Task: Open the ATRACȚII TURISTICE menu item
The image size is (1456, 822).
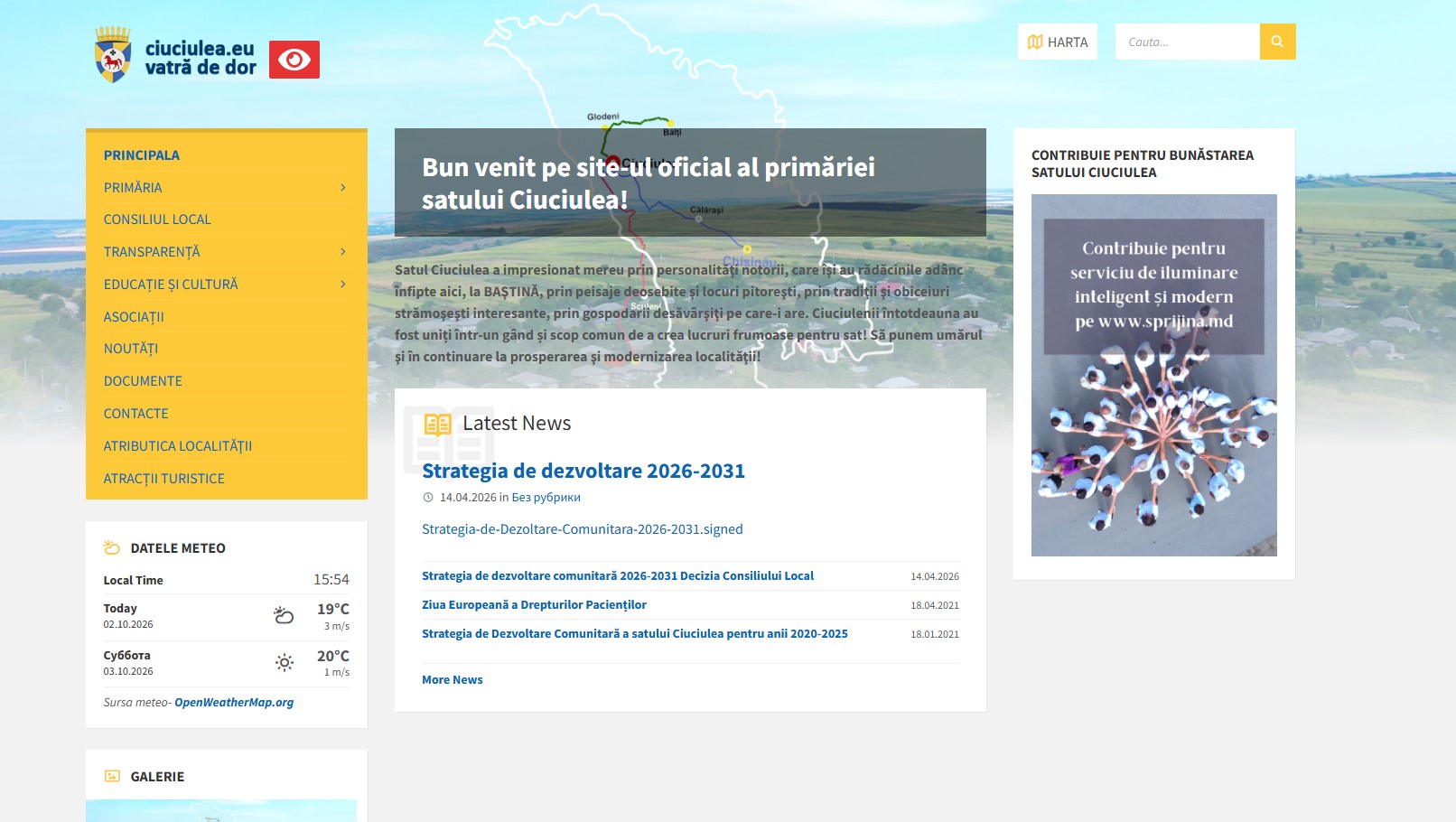Action: pos(164,479)
